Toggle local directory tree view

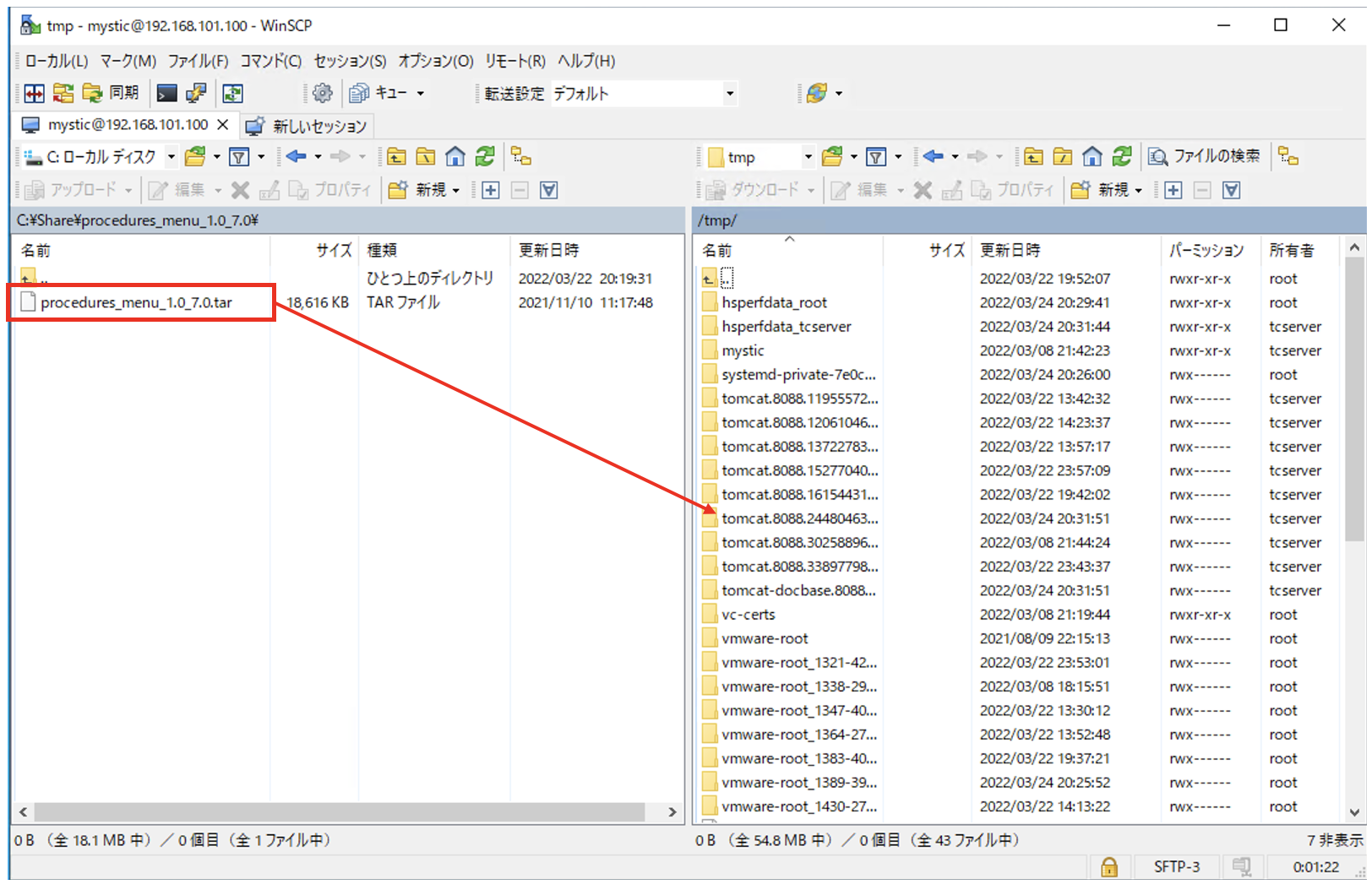point(521,156)
